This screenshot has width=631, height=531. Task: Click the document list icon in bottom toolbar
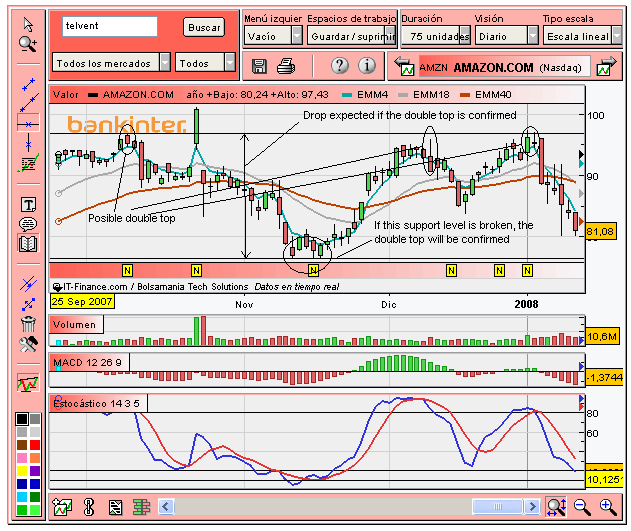[115, 508]
